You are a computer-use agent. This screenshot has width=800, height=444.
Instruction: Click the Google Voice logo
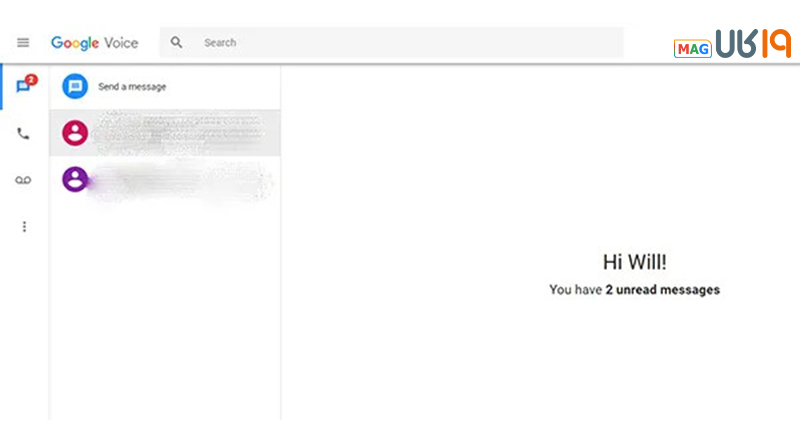point(95,43)
